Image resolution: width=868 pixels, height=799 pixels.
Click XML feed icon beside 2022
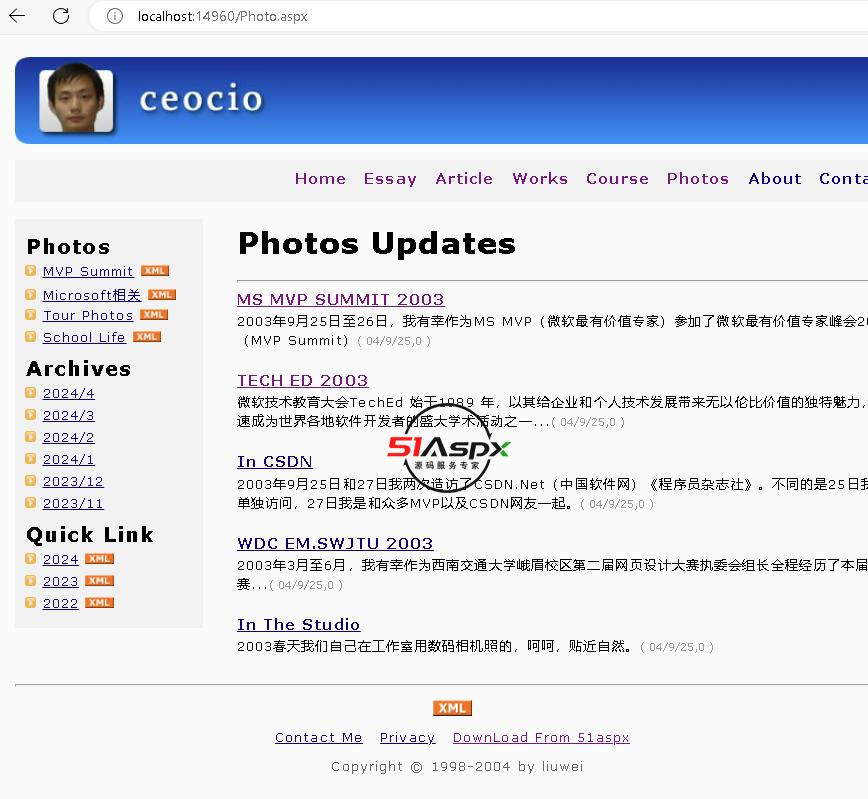100,603
